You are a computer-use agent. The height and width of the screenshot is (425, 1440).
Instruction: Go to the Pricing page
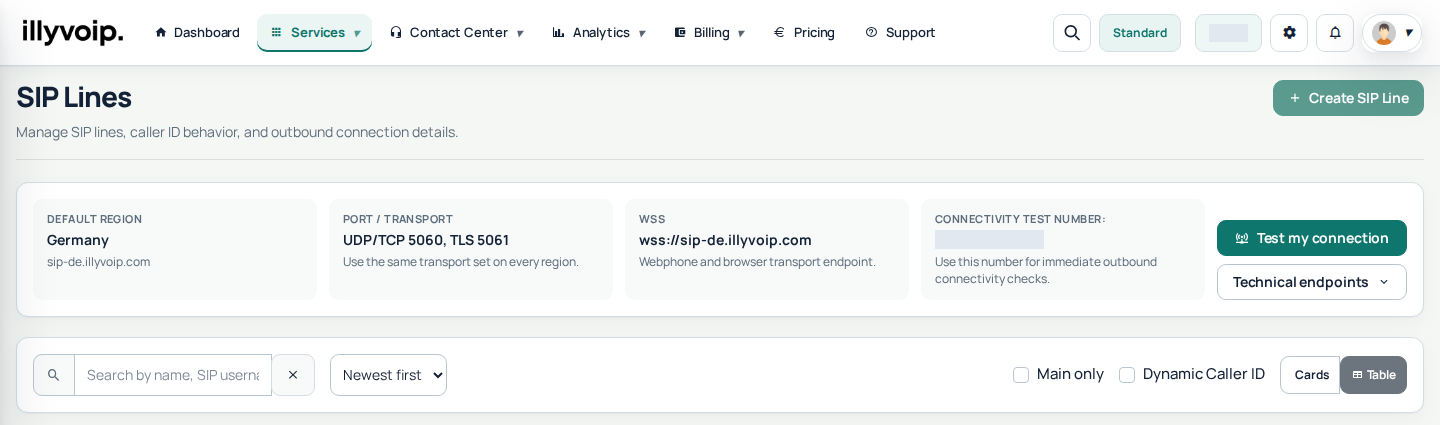(804, 32)
